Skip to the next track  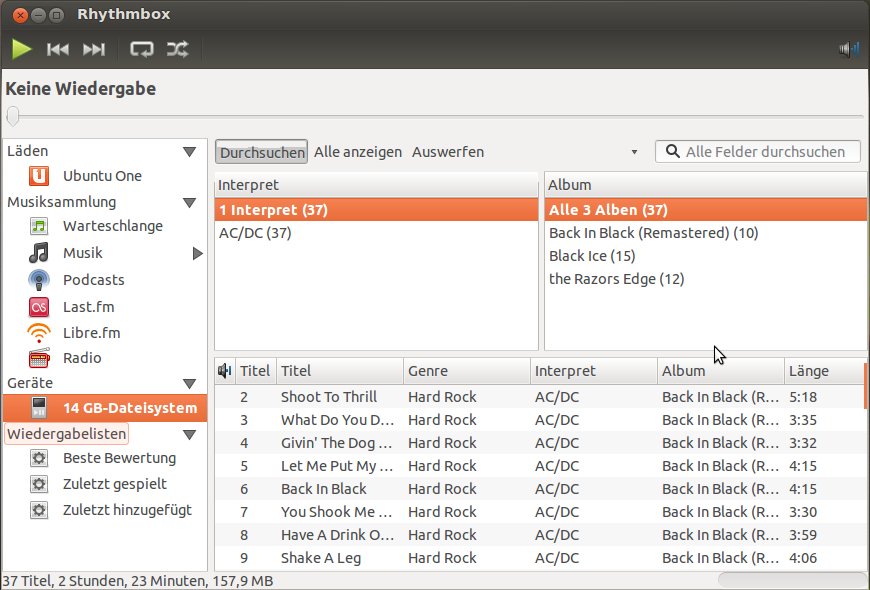click(94, 49)
